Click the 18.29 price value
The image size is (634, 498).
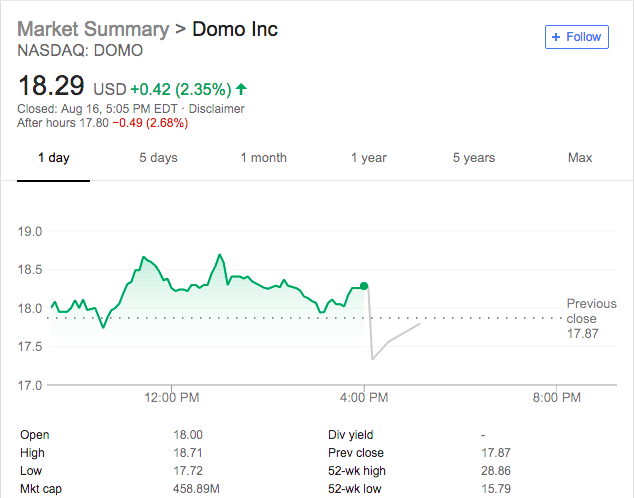(51, 85)
